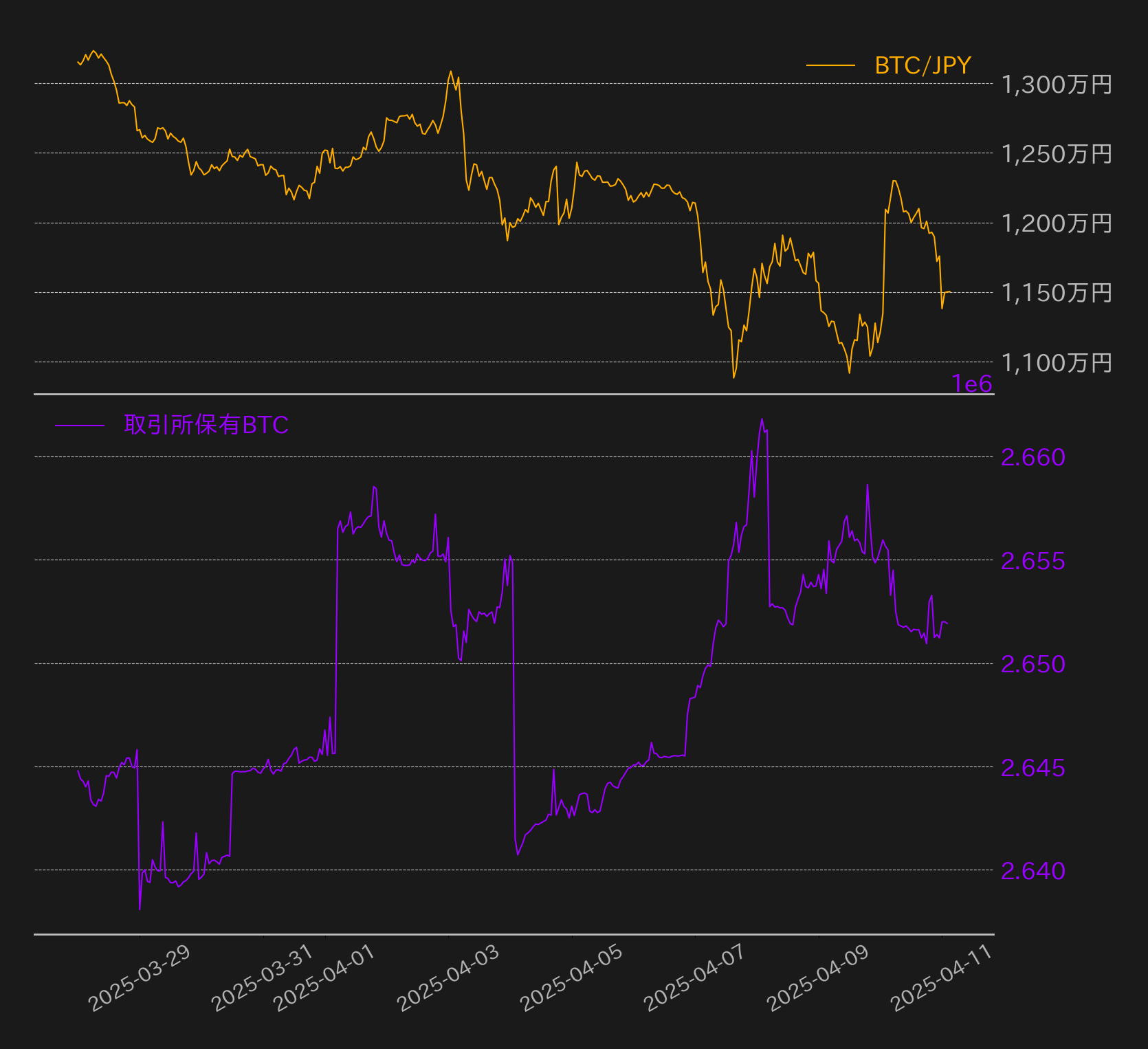1148x1049 pixels.
Task: Click the BTC/JPY legend label
Action: 923,65
